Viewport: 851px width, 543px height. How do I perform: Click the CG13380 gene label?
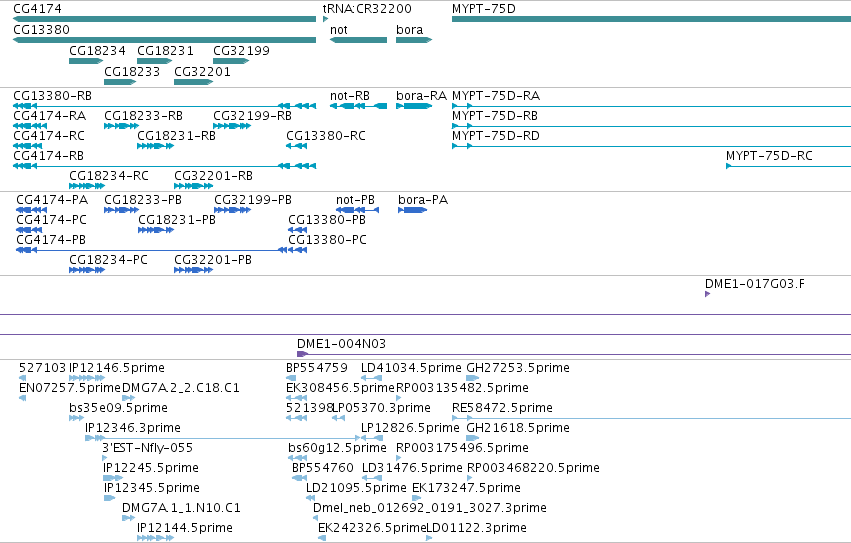[x=41, y=29]
